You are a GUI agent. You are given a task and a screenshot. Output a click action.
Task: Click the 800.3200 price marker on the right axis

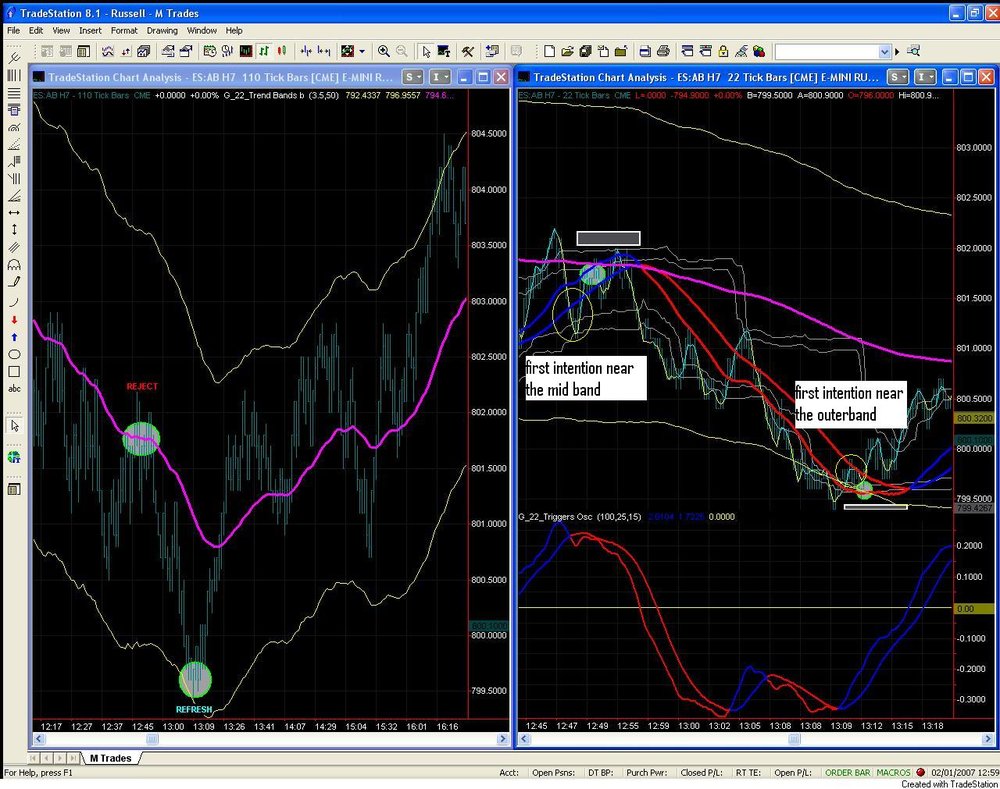[x=974, y=418]
